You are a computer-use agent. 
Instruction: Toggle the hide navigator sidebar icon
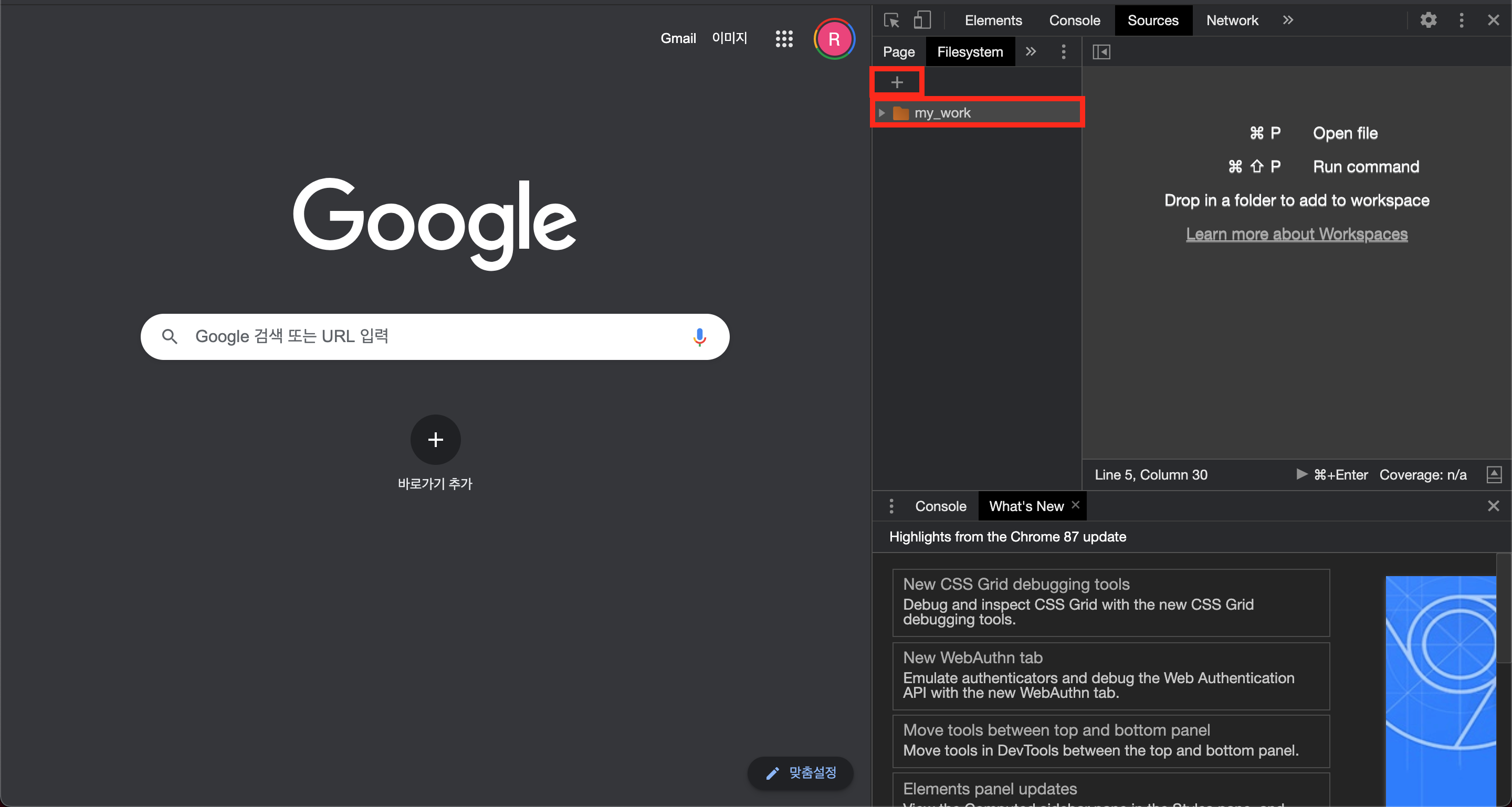[x=1101, y=52]
